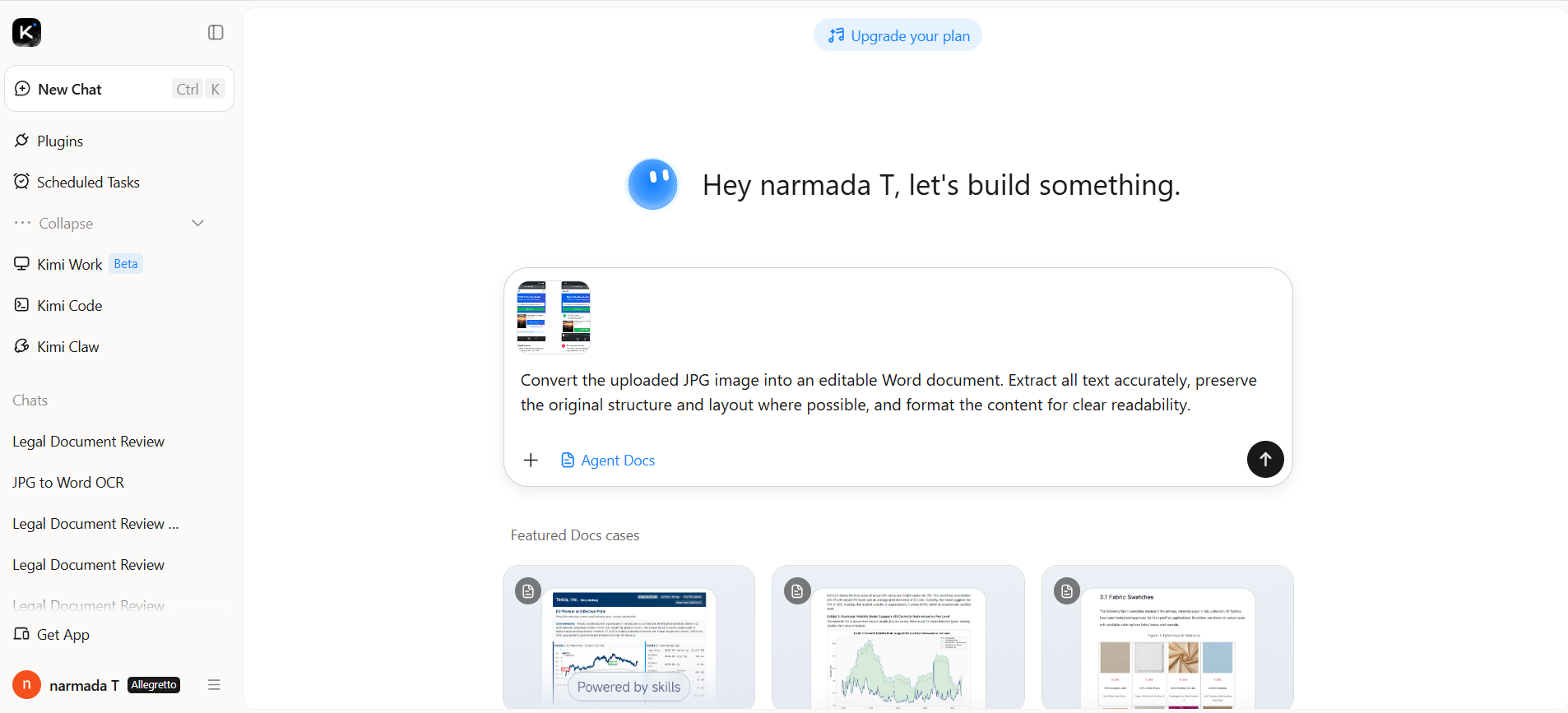The height and width of the screenshot is (713, 1568).
Task: Click the Upgrade your plan button
Action: coord(898,35)
